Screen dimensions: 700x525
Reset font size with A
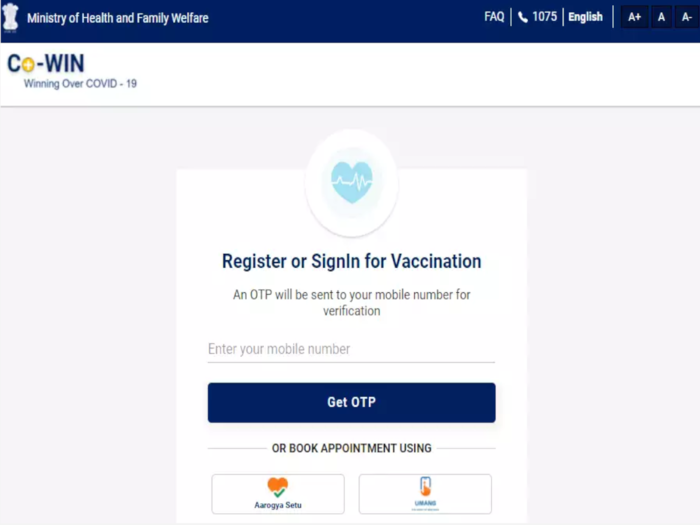point(661,17)
